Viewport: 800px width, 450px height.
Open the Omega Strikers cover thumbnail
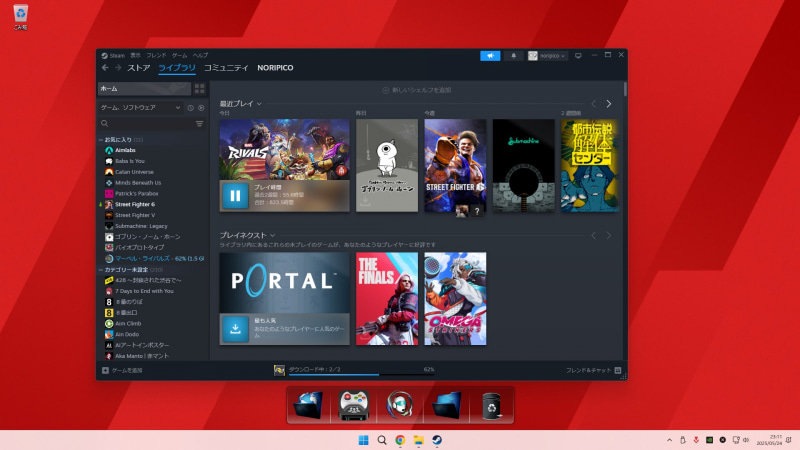click(x=455, y=298)
